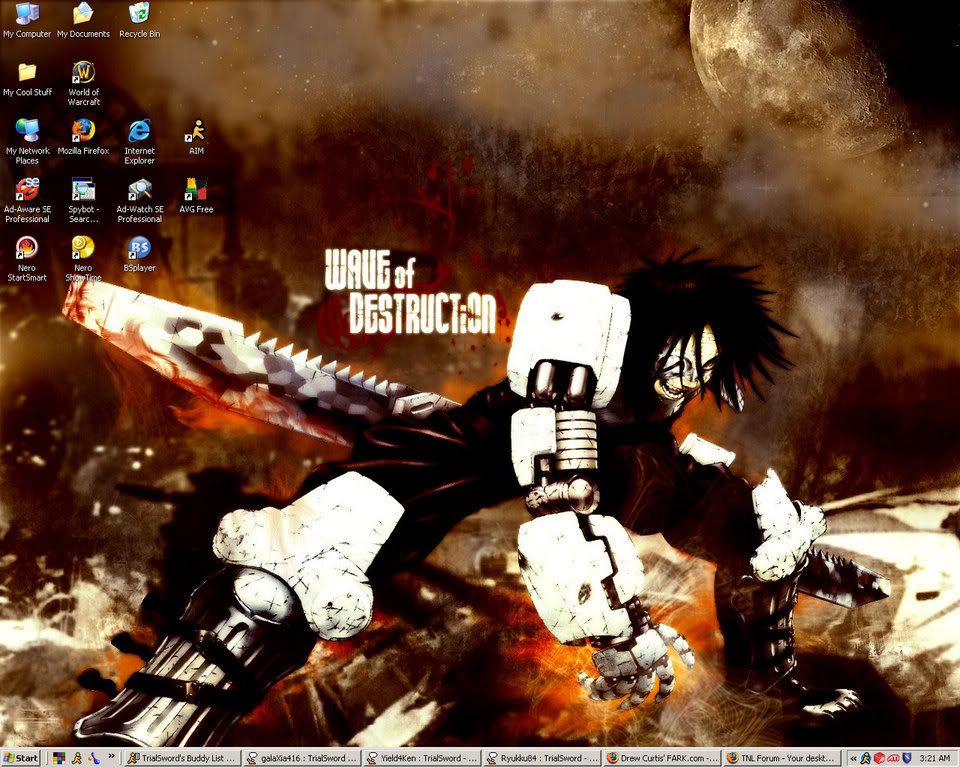960x768 pixels.
Task: Switch to galaXia416 chat window
Action: click(x=302, y=758)
